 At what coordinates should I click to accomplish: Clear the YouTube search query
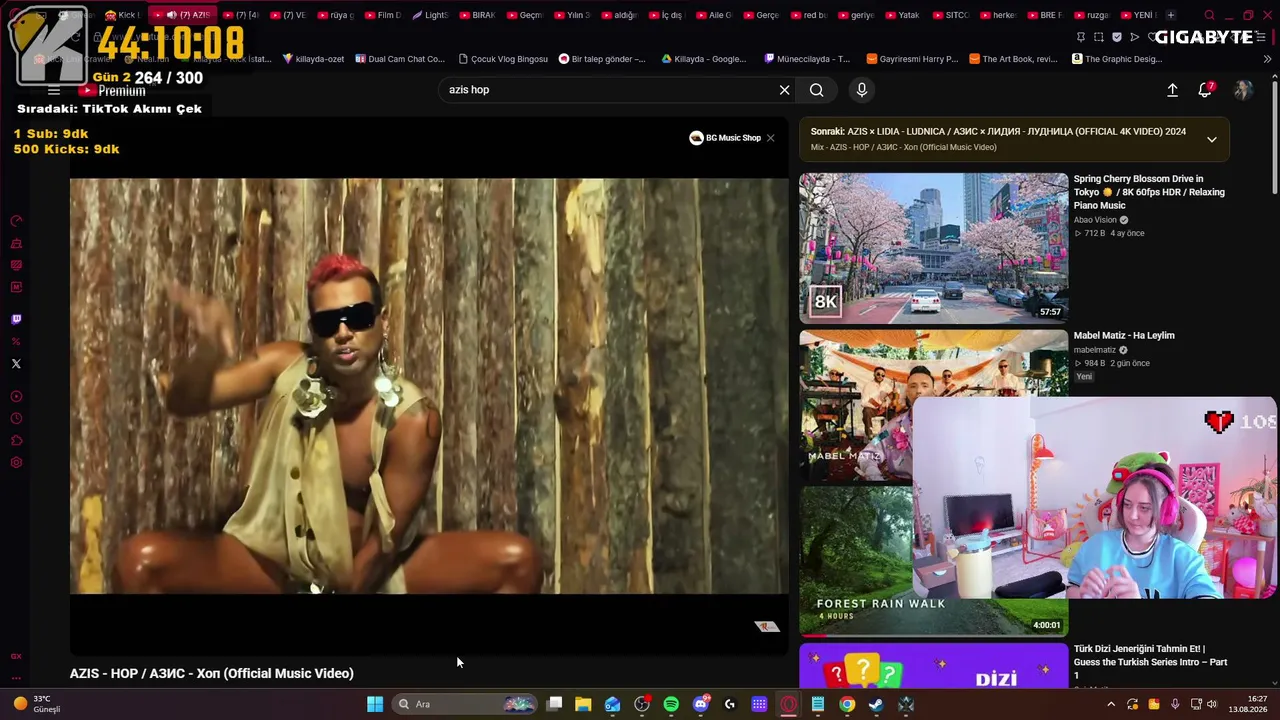[785, 90]
